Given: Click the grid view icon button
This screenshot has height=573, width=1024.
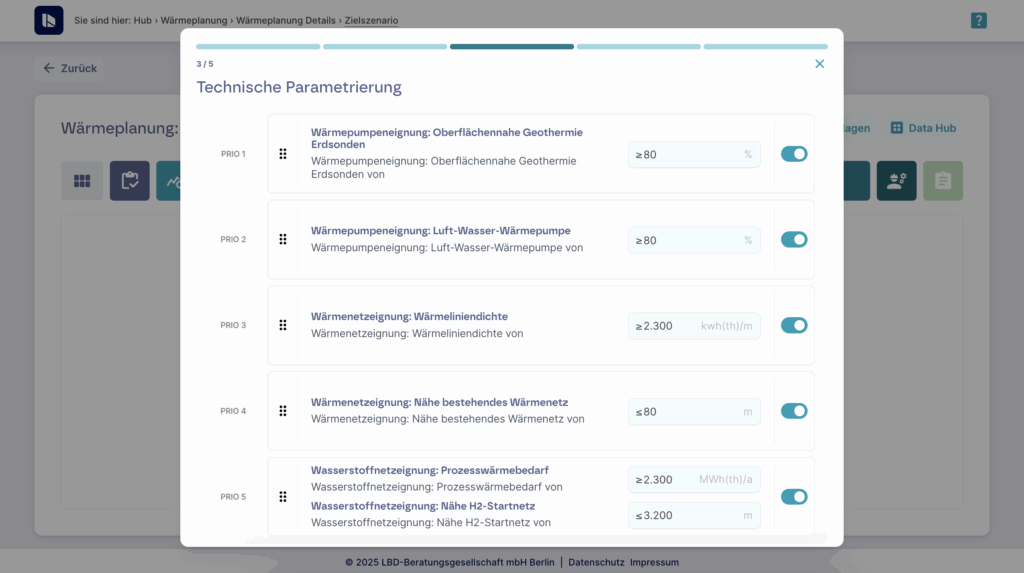Looking at the screenshot, I should pyautogui.click(x=82, y=181).
